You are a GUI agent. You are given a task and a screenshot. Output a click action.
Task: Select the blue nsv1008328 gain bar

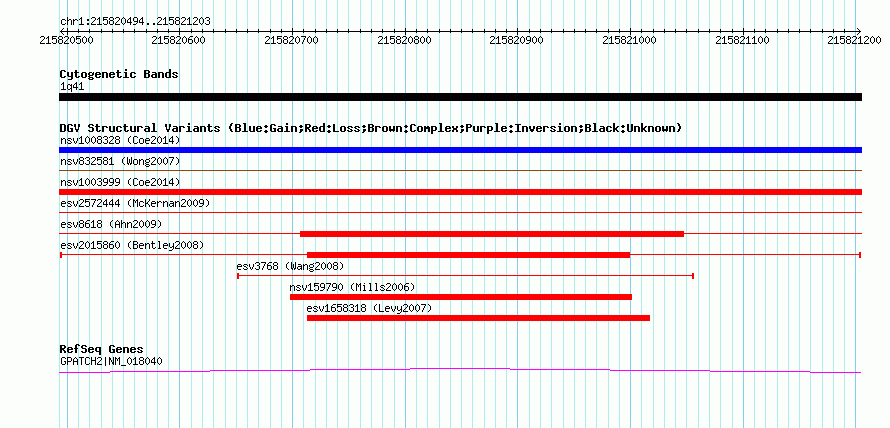coord(460,150)
